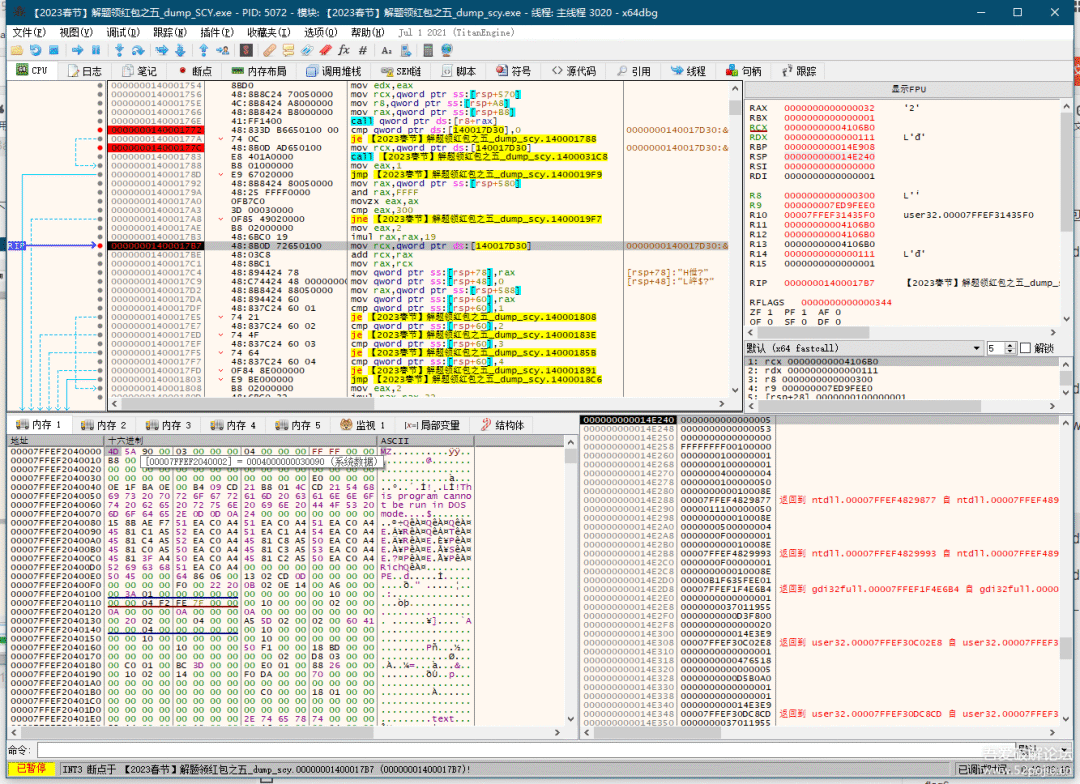This screenshot has height=784, width=1080.
Task: Toggle breakpoint bullet at 00000001400017C4
Action: 100,272
